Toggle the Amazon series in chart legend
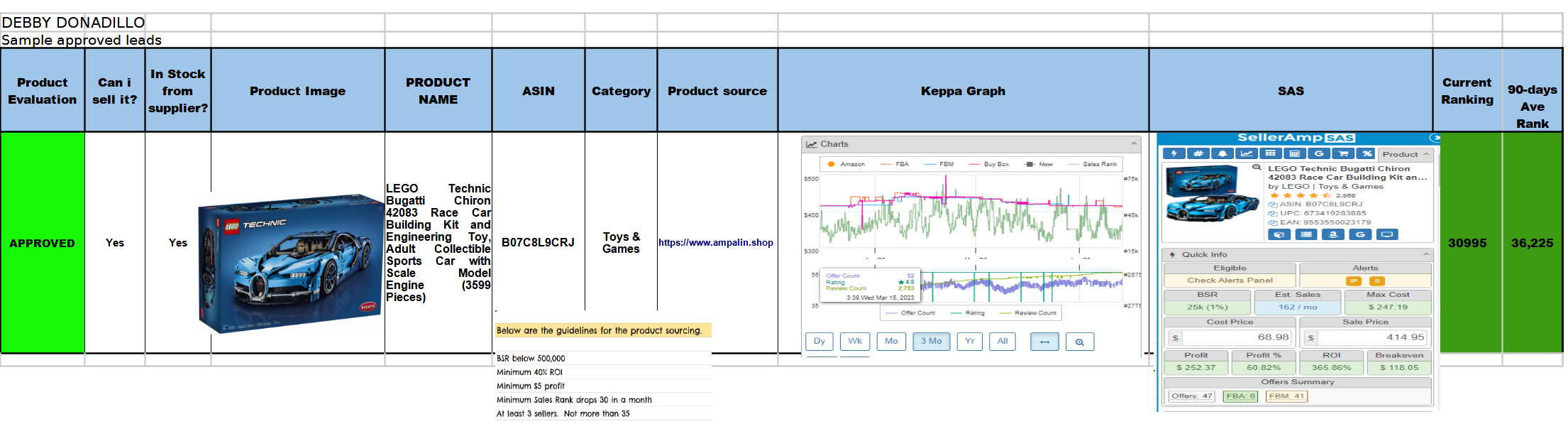 (x=846, y=164)
